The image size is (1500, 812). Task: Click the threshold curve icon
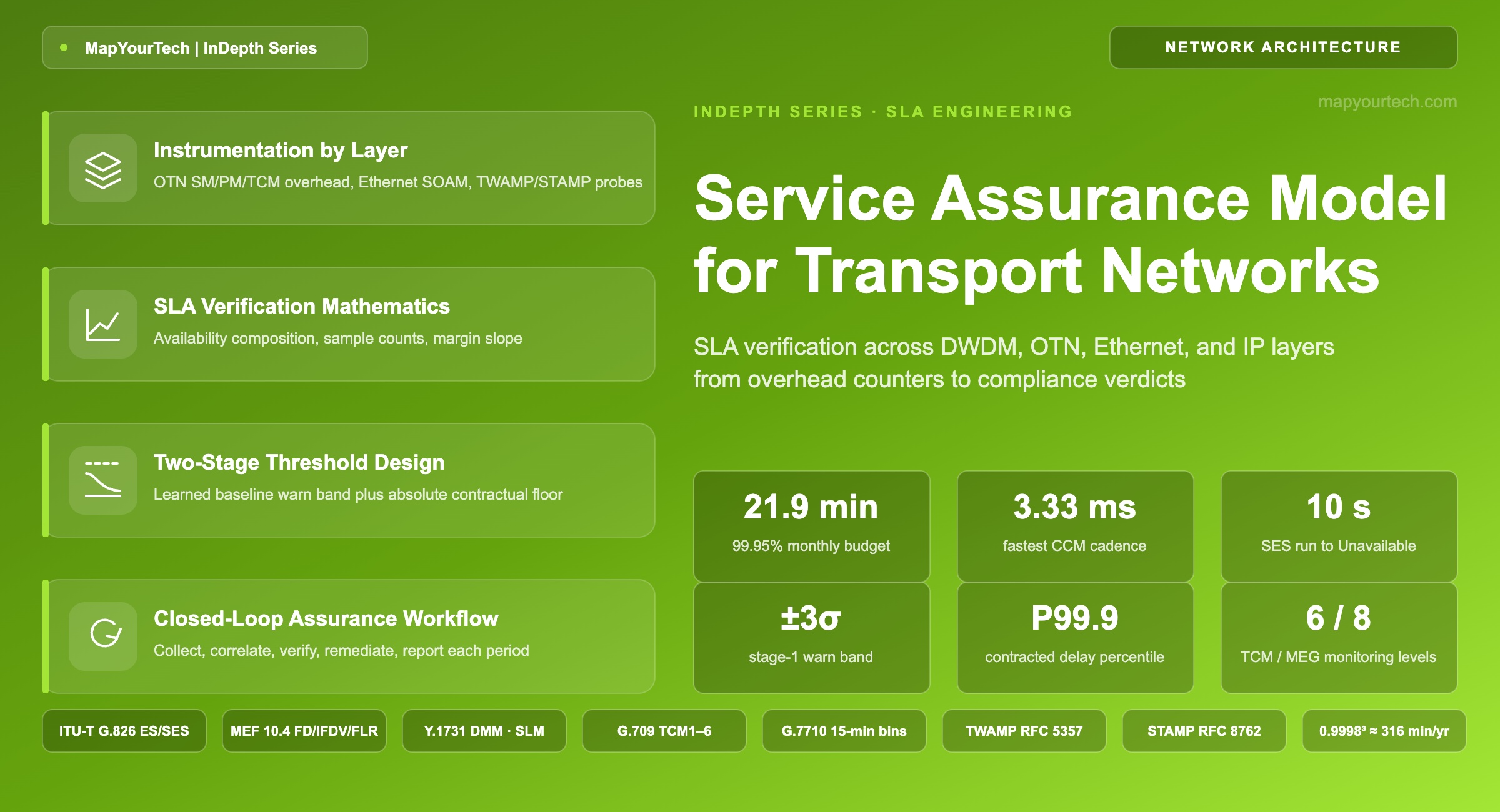coord(103,480)
